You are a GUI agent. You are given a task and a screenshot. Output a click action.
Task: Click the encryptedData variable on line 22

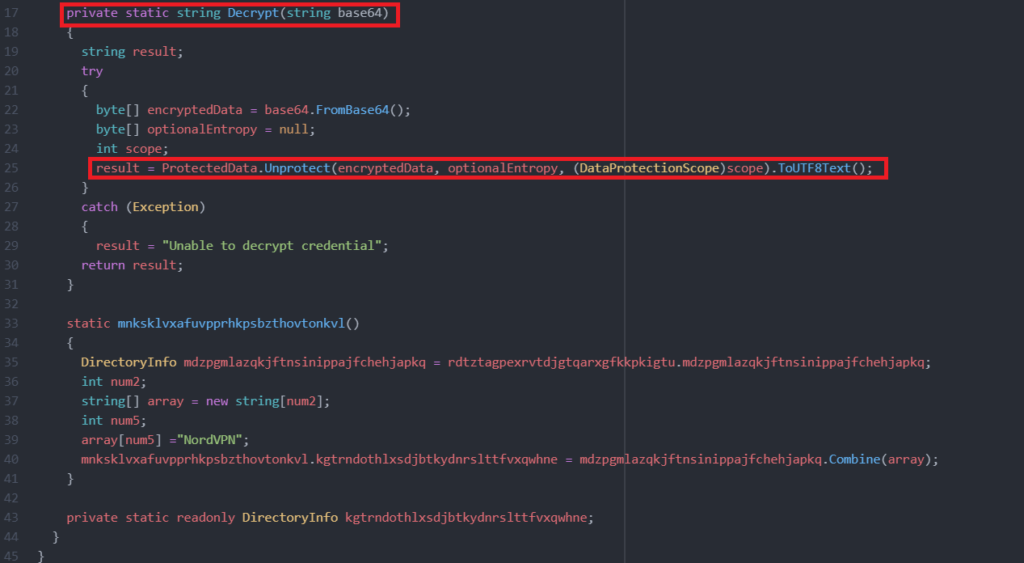(195, 110)
